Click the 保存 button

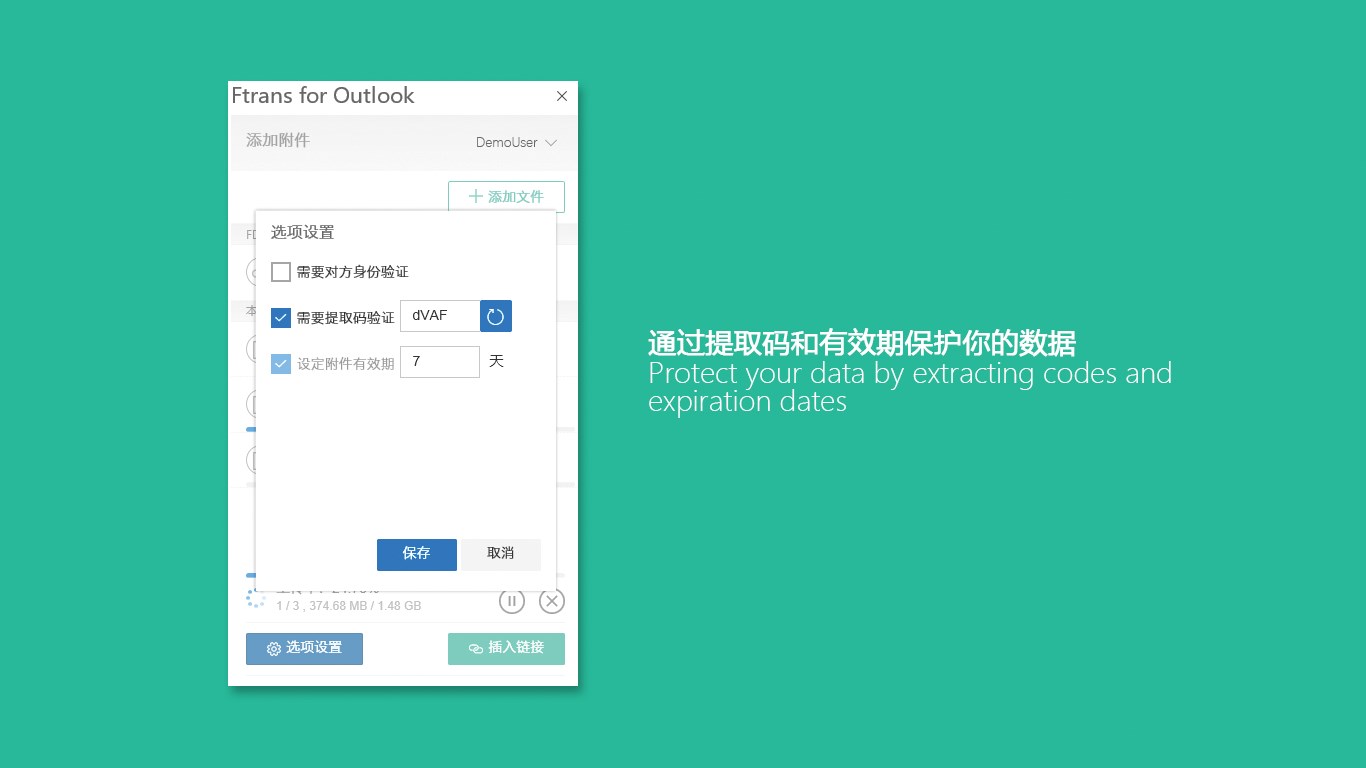tap(417, 554)
